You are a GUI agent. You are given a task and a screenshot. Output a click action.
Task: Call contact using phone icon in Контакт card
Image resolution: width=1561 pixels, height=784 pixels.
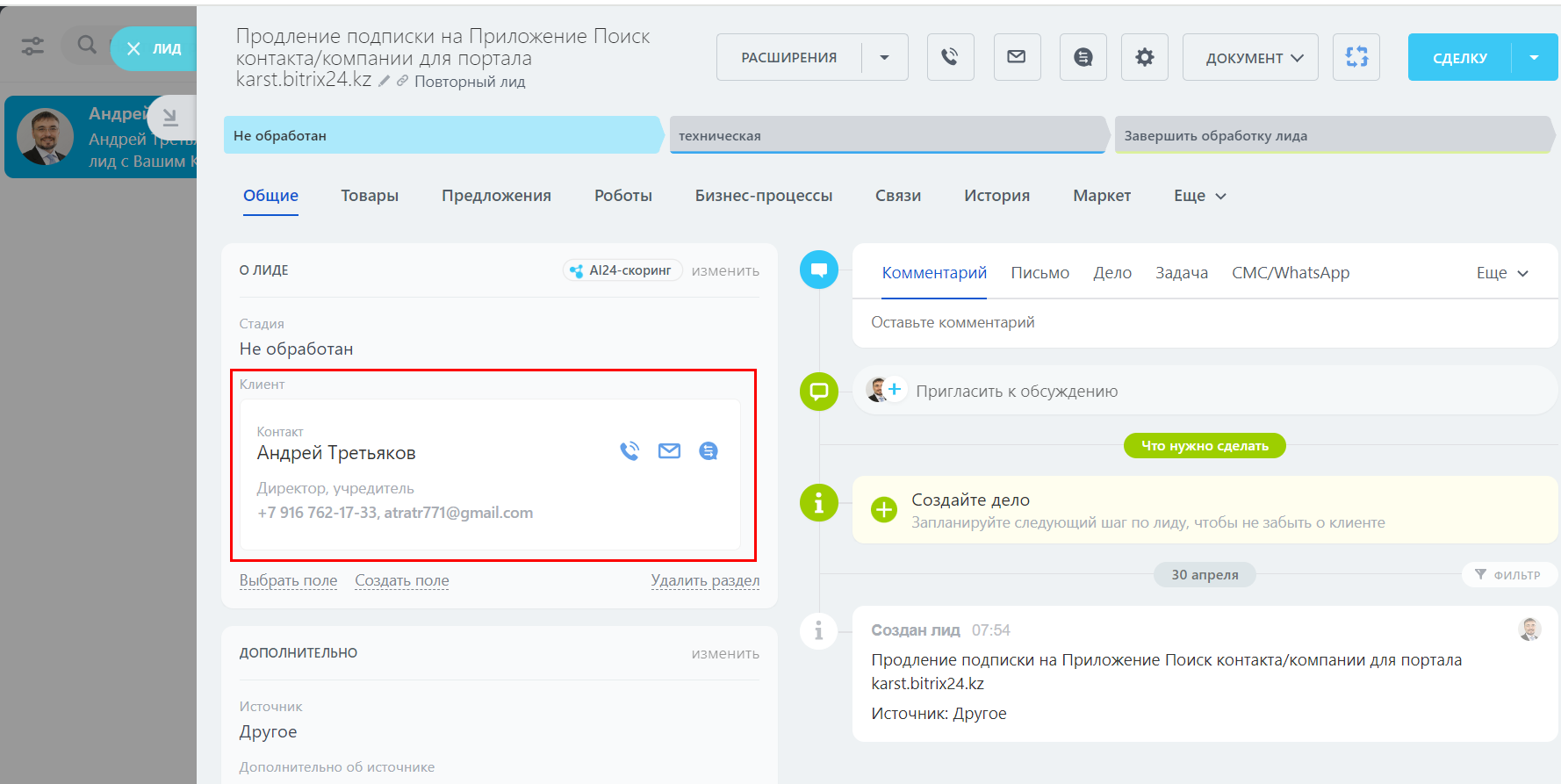click(629, 451)
